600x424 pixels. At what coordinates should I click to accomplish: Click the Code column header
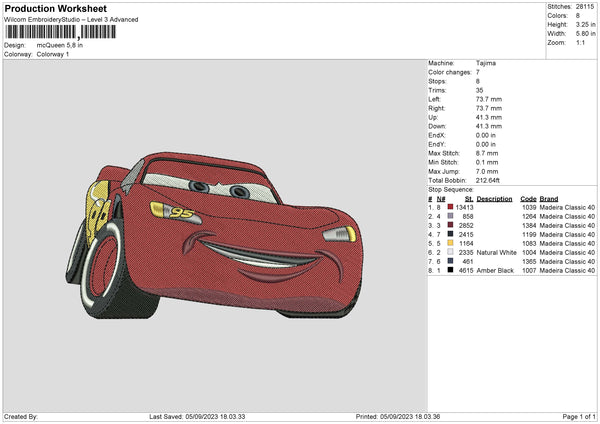528,198
